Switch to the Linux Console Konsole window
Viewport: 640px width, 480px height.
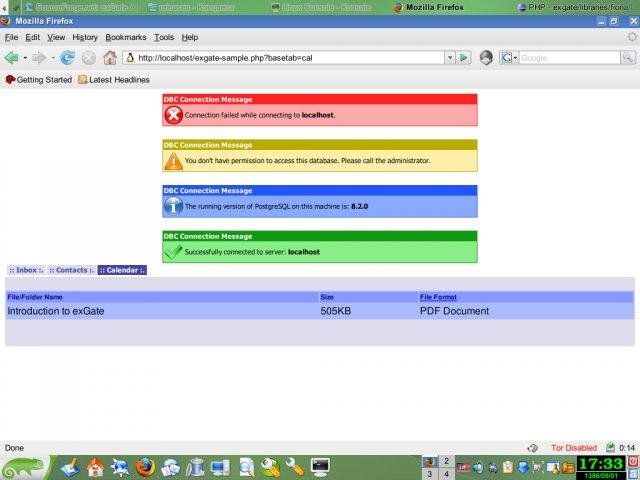pos(321,7)
